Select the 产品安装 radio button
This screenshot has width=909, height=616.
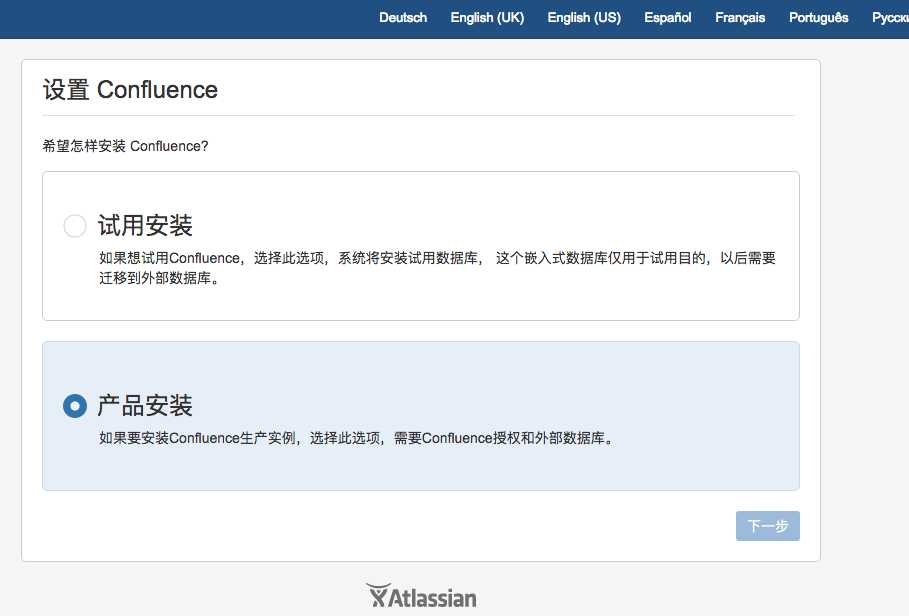coord(75,406)
